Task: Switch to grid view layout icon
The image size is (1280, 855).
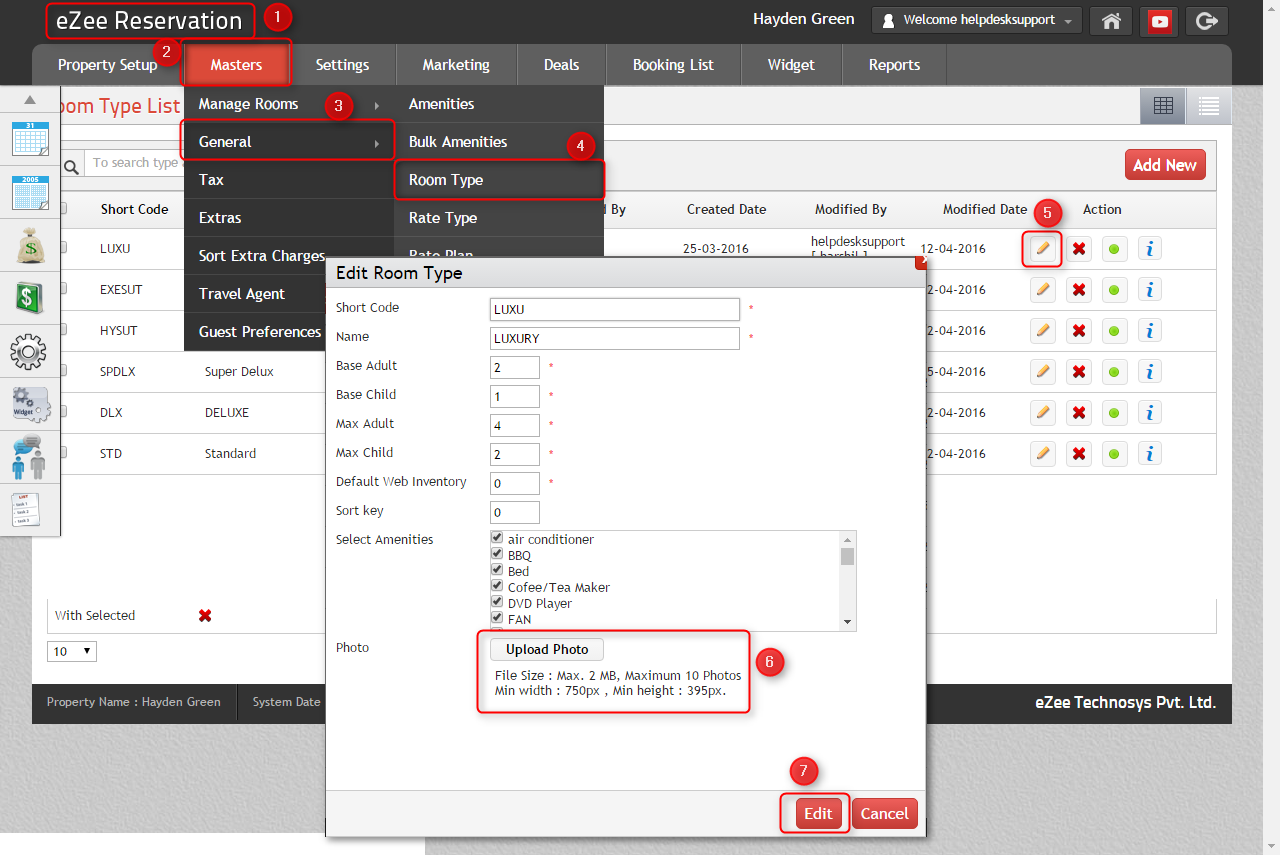Action: pos(1163,105)
